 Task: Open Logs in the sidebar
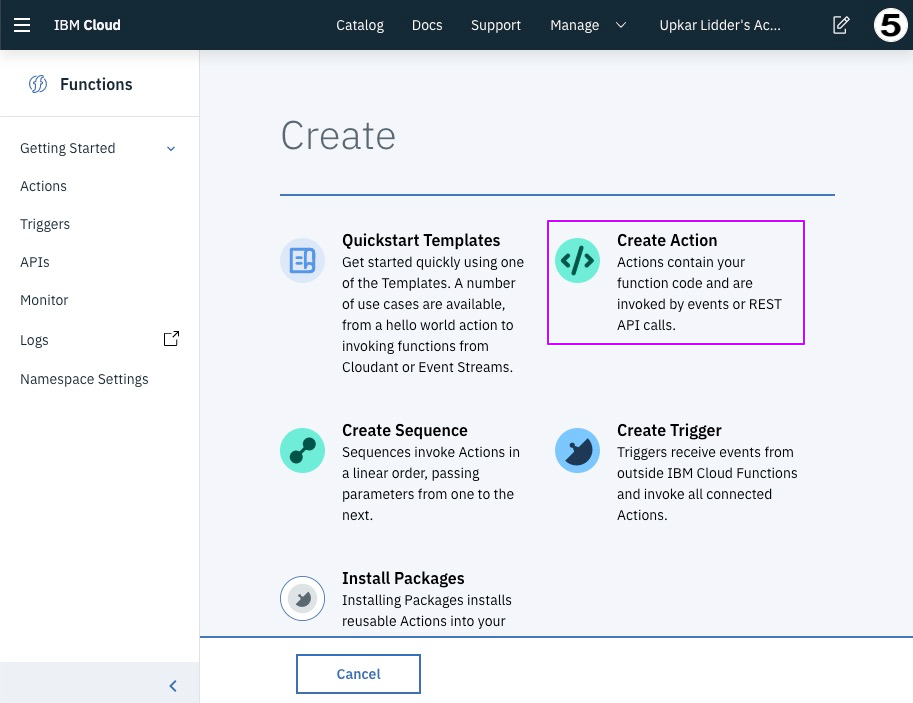coord(34,340)
